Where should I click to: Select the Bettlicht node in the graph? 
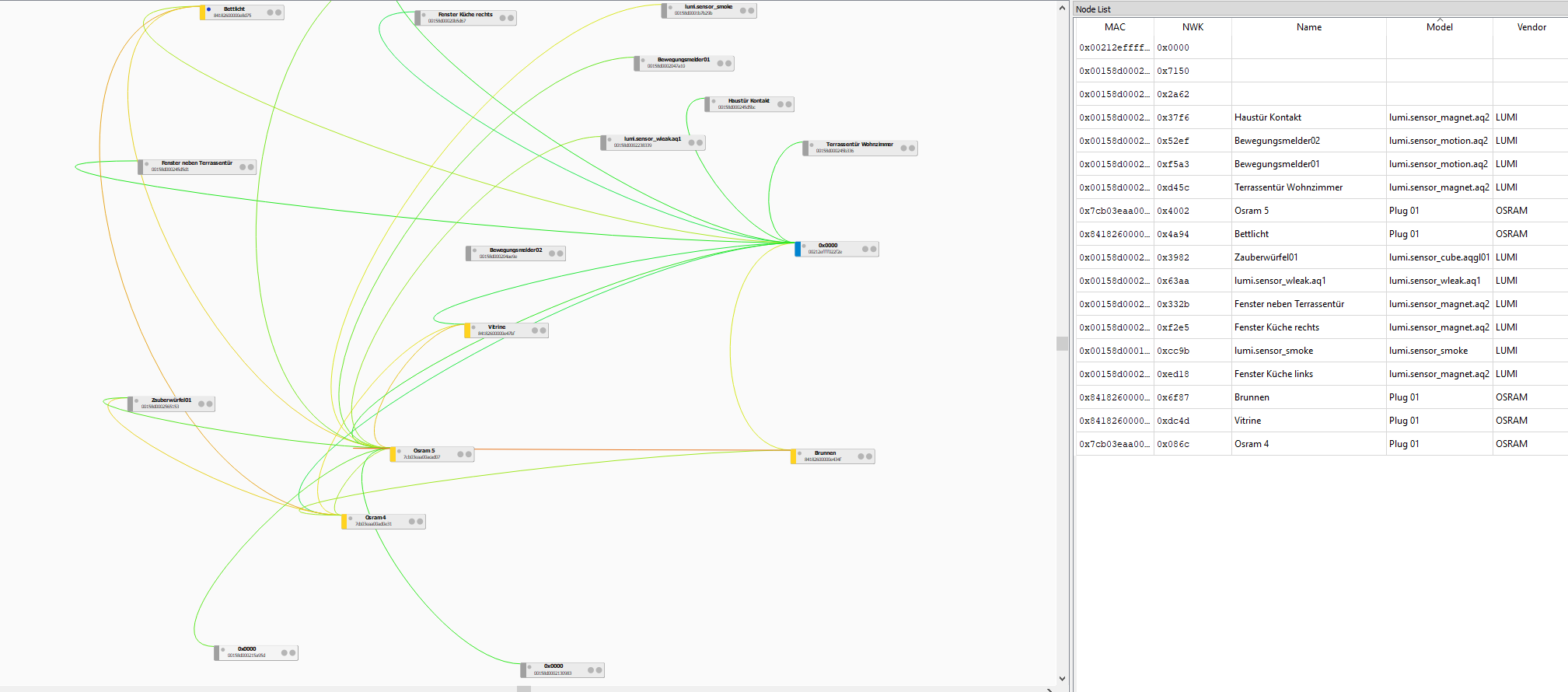coord(242,12)
